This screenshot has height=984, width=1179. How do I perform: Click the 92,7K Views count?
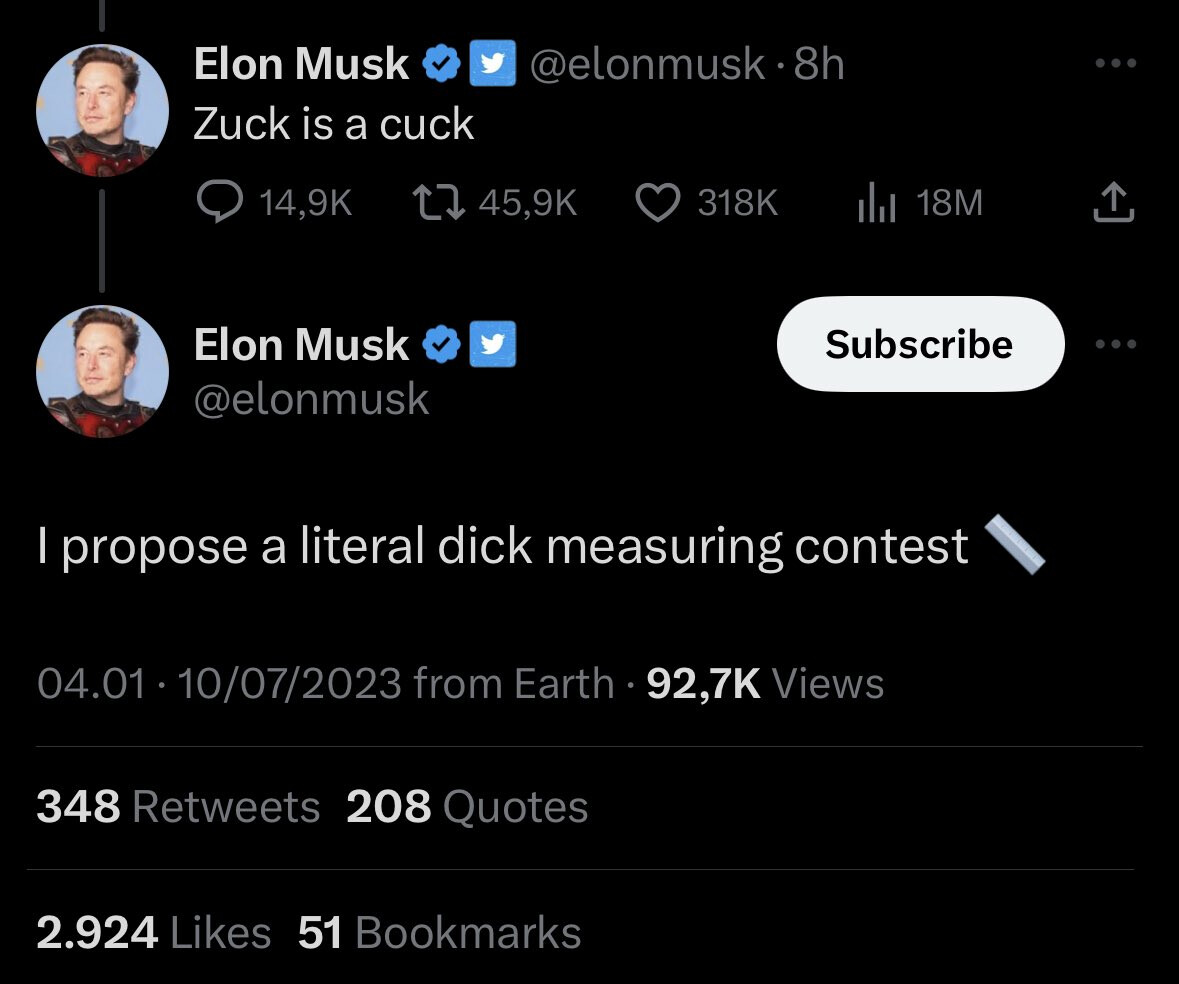[x=765, y=684]
